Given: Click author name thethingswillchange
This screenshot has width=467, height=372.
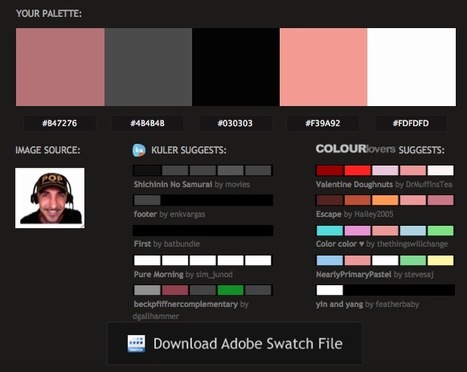Looking at the screenshot, I should [x=412, y=244].
